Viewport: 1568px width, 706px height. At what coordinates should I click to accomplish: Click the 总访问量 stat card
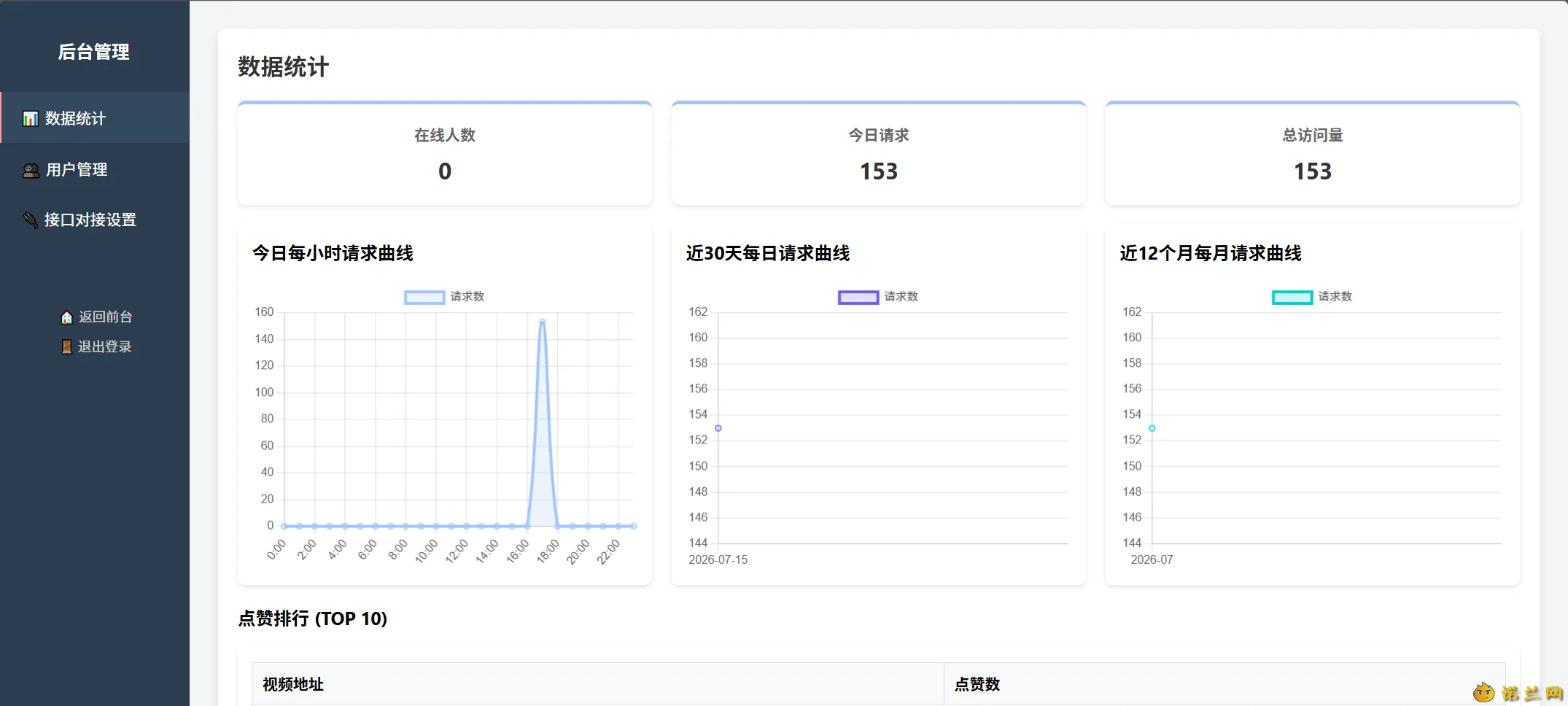coord(1313,153)
